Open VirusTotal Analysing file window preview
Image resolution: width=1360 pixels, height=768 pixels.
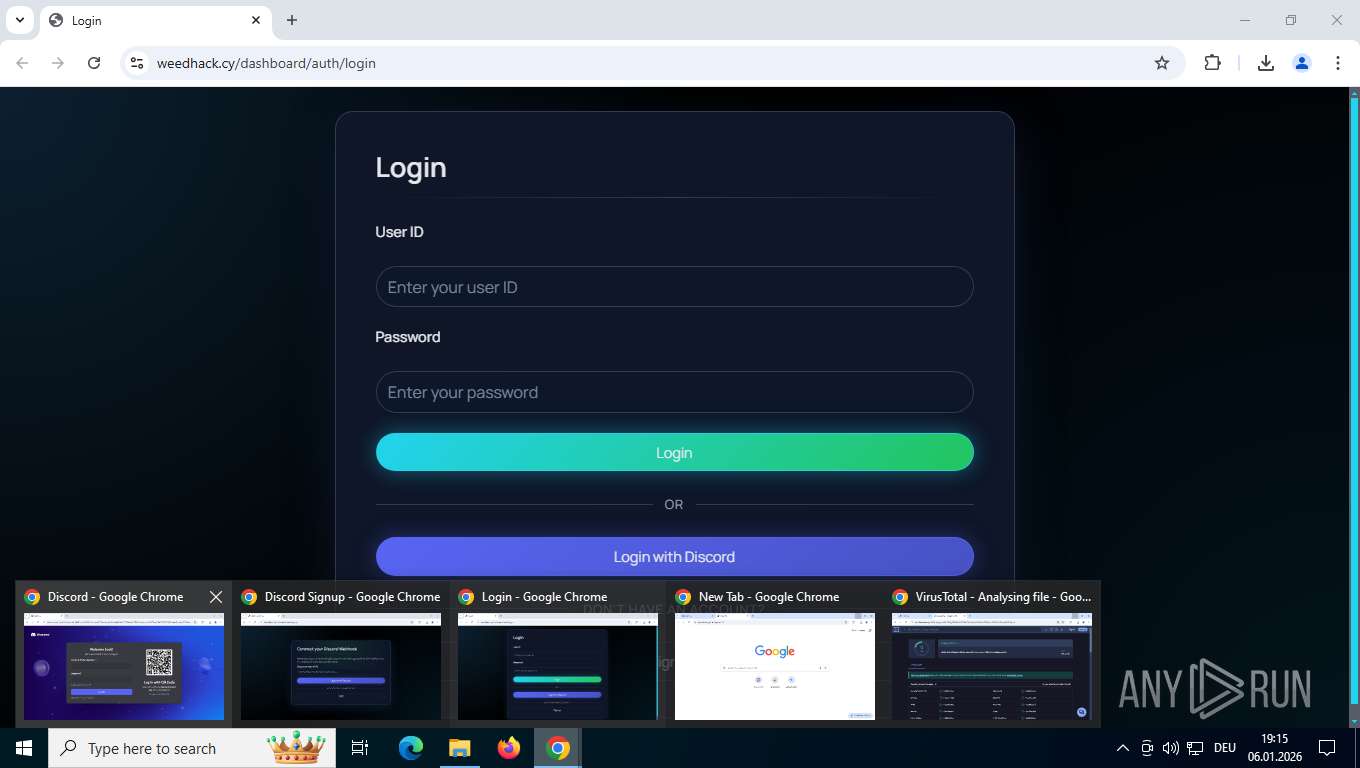[992, 654]
